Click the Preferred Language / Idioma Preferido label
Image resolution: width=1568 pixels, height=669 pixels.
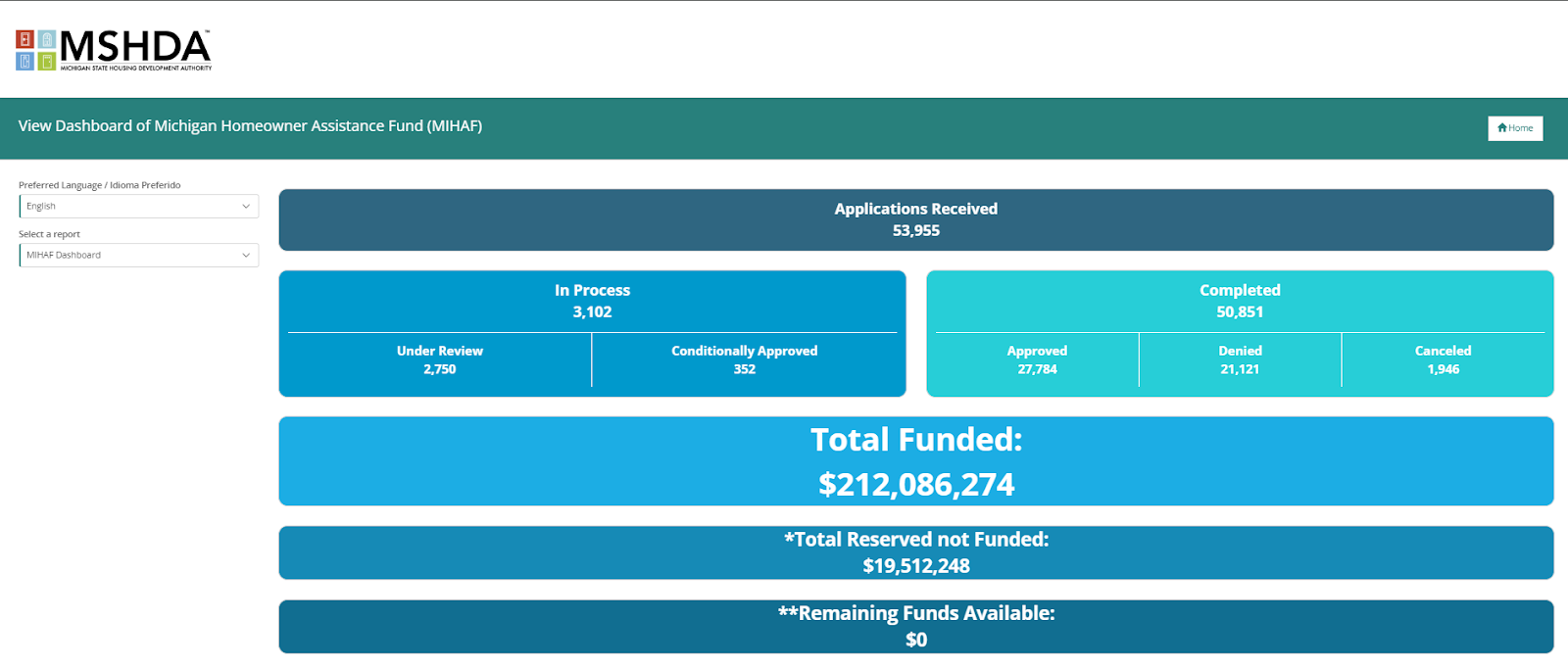point(100,185)
